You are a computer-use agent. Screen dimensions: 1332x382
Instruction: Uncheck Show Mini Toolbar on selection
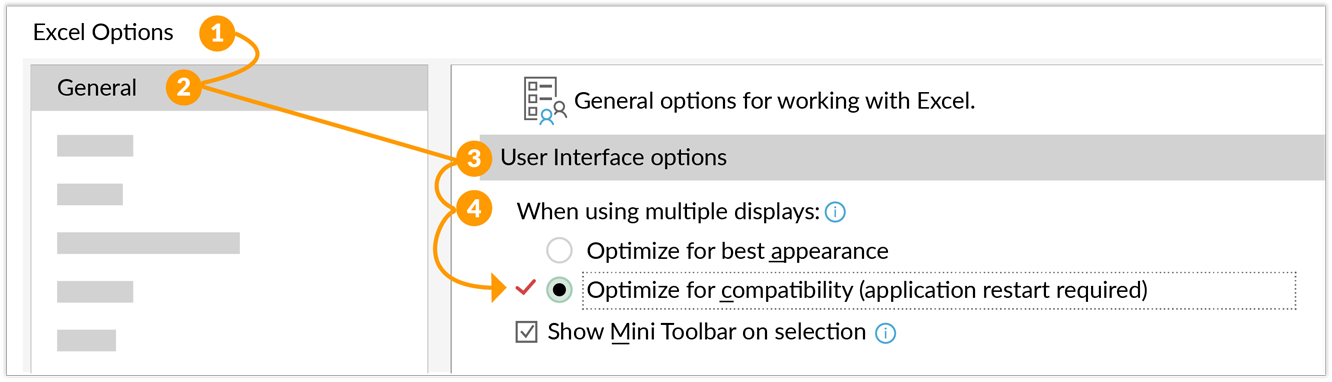point(527,332)
